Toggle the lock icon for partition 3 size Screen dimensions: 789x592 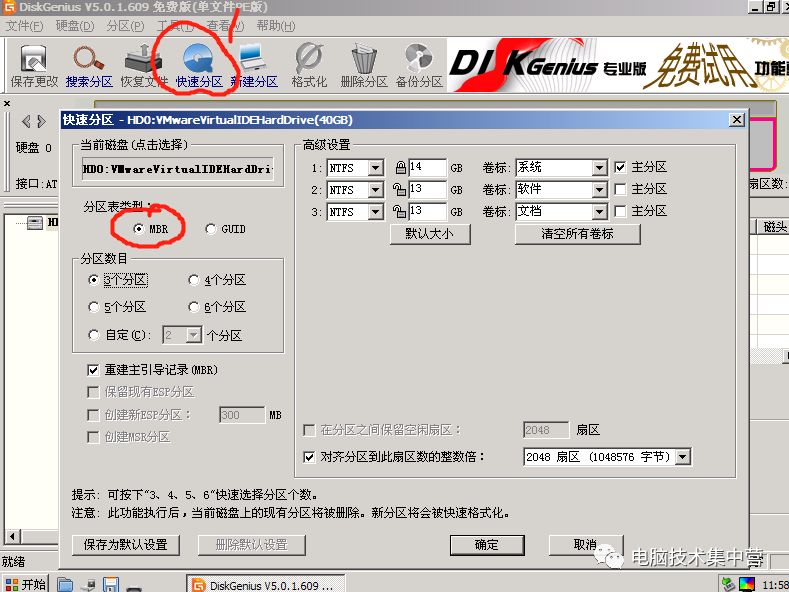(x=400, y=211)
